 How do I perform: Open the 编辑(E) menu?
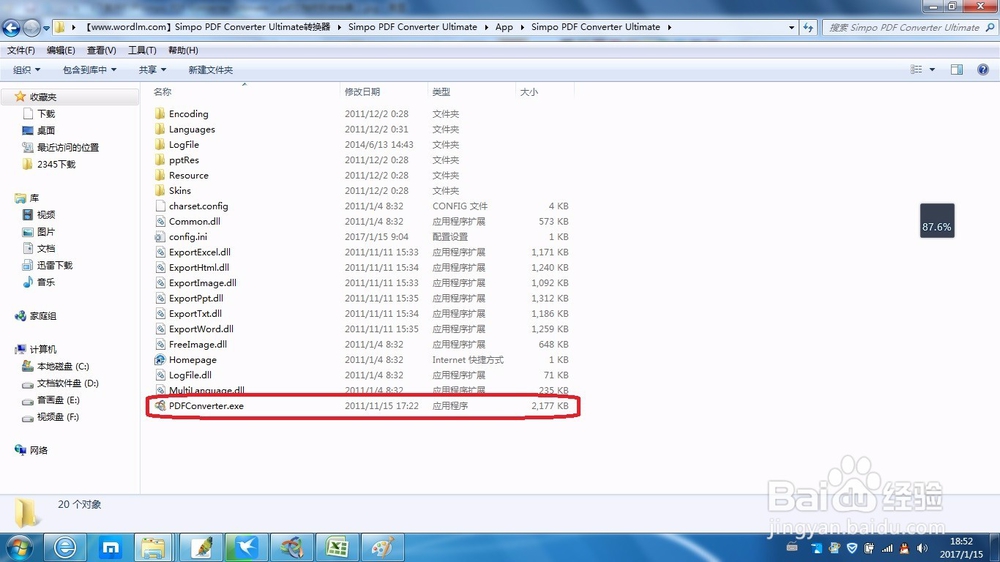pyautogui.click(x=61, y=50)
